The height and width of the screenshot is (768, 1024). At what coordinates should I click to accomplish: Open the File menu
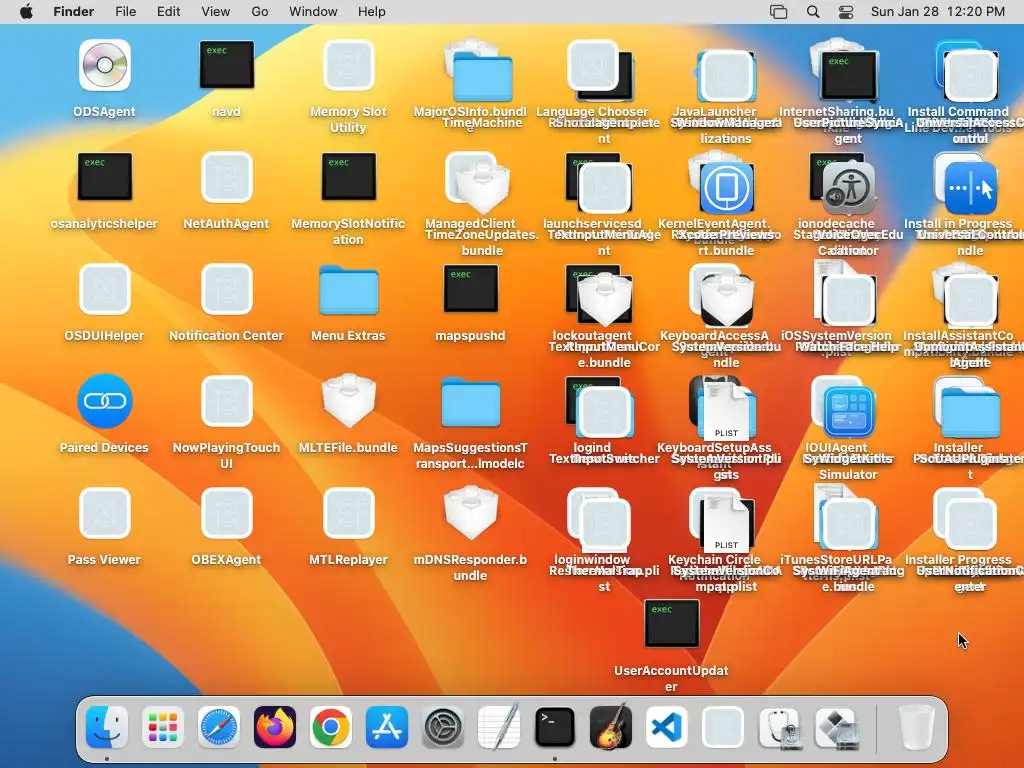pos(125,12)
